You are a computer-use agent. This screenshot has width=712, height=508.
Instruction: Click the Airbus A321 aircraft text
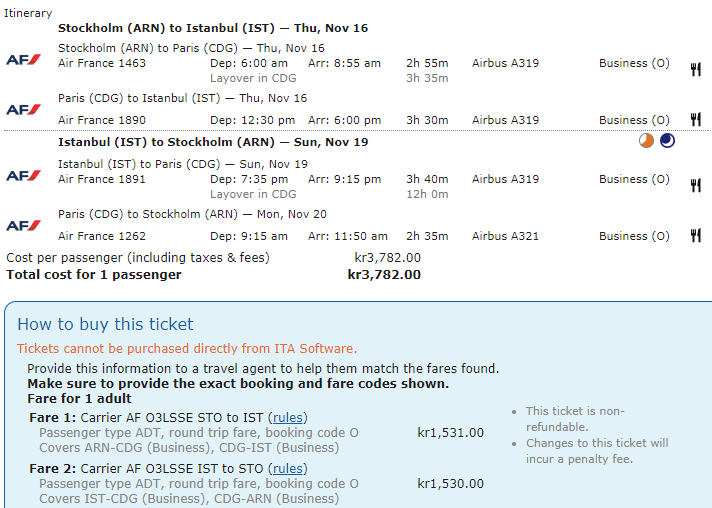(505, 236)
